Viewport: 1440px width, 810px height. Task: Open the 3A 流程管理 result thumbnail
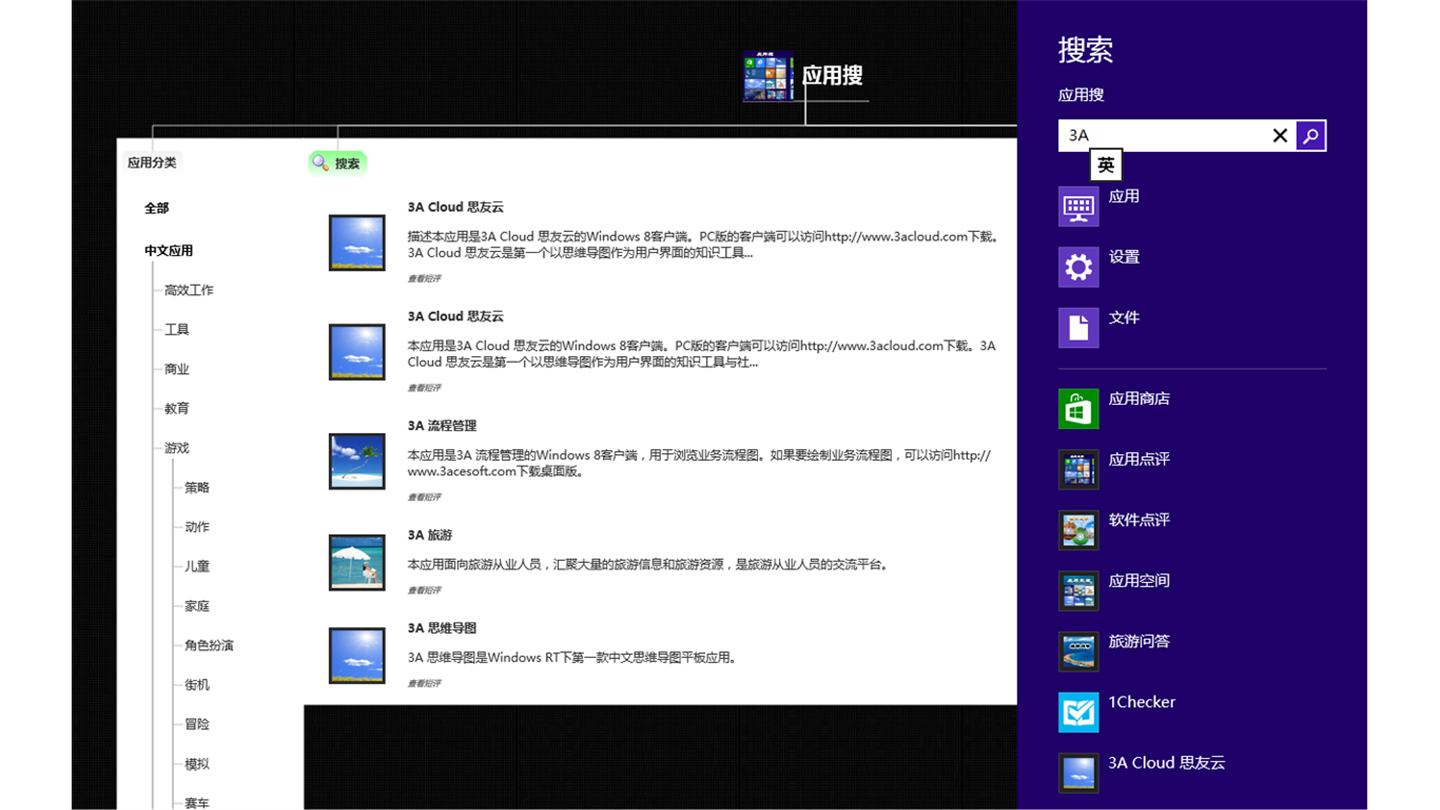[357, 461]
